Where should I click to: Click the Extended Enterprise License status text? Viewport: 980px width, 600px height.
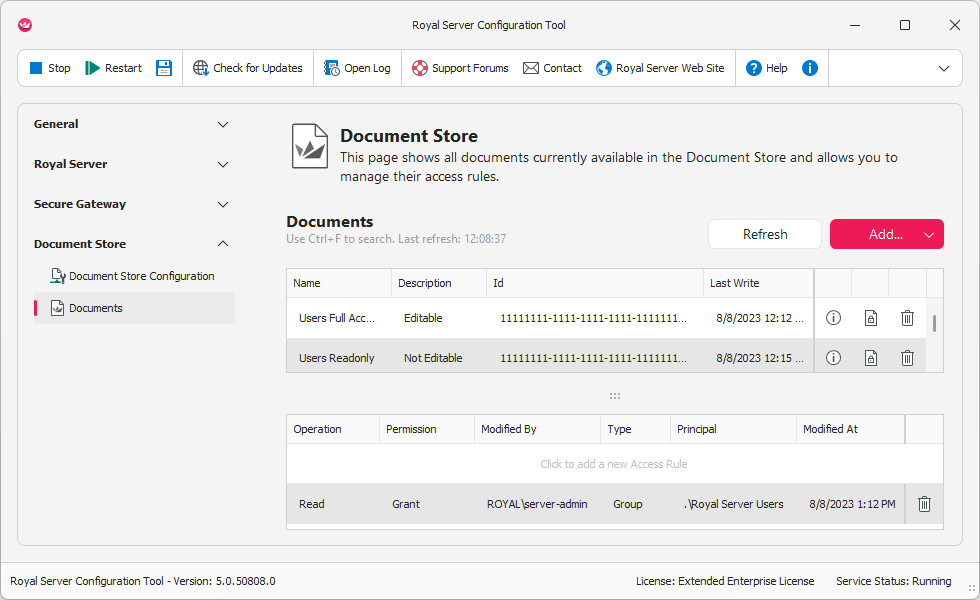click(725, 581)
